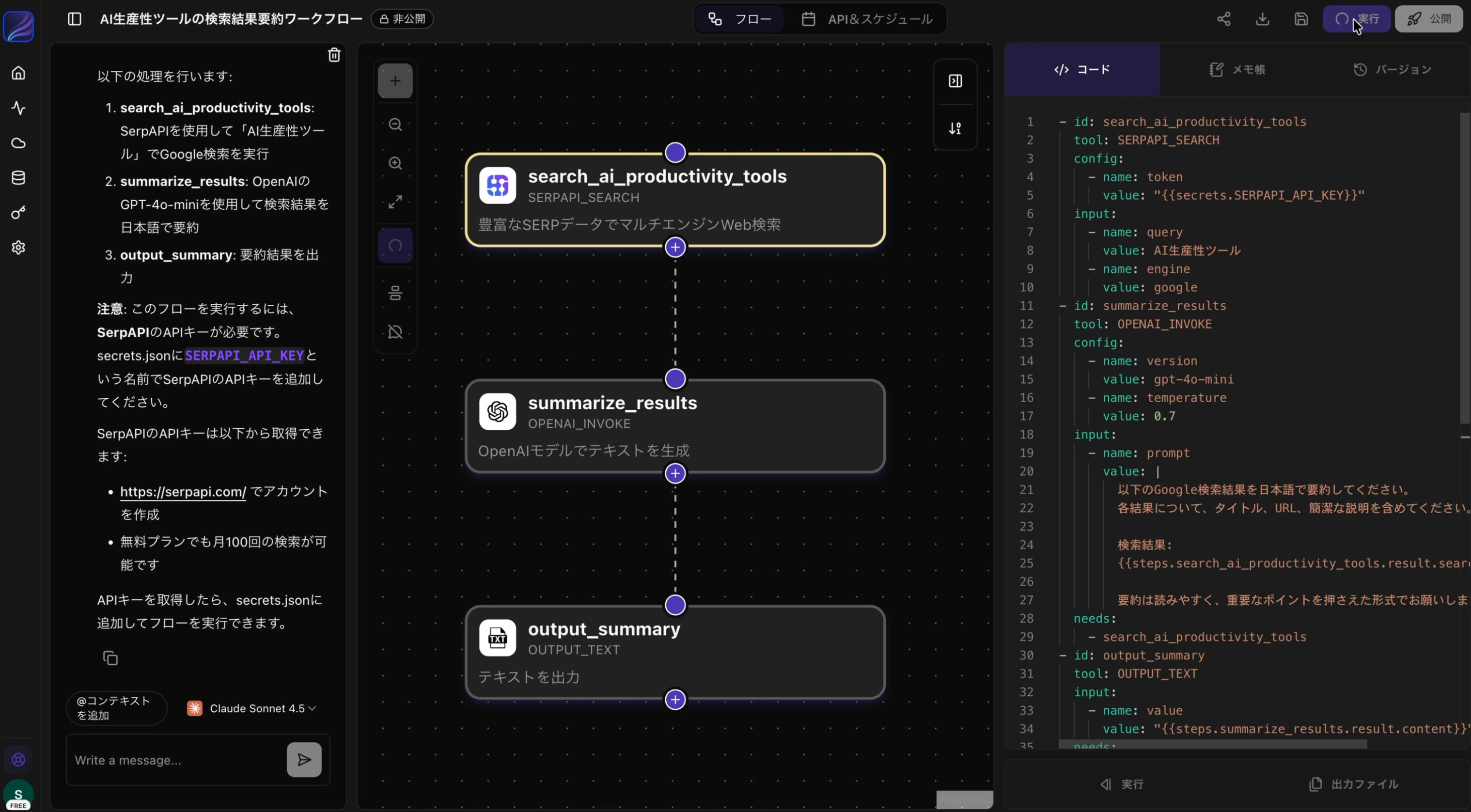
Task: Open the secrets key icon in sidebar
Action: point(18,212)
